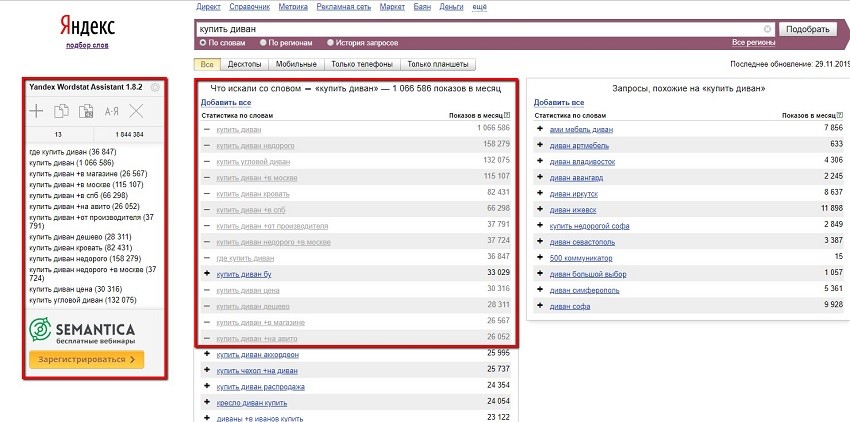The image size is (850, 422).
Task: Switch to 'Десктопы' tab
Action: click(244, 65)
